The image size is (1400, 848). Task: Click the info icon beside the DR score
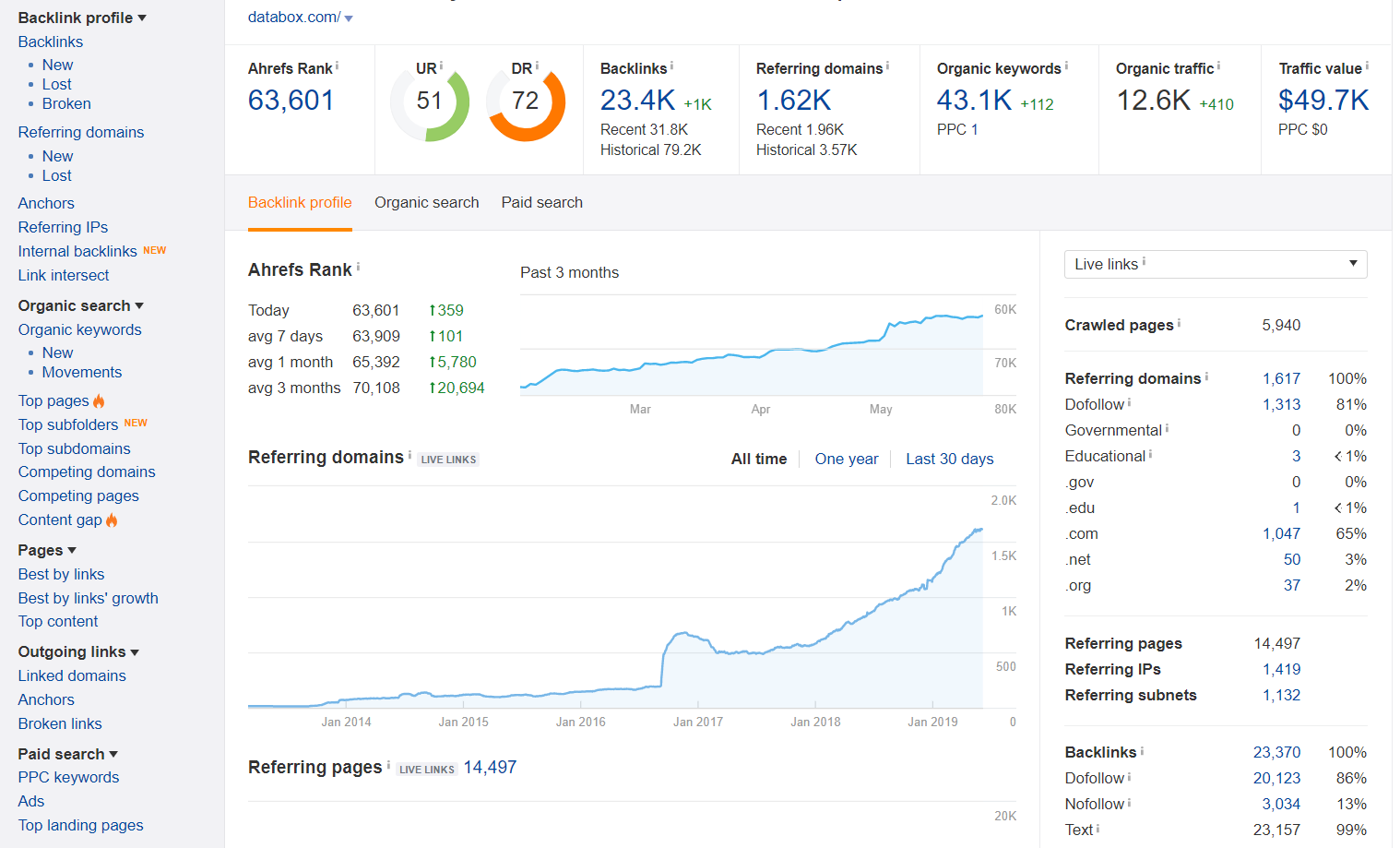537,66
